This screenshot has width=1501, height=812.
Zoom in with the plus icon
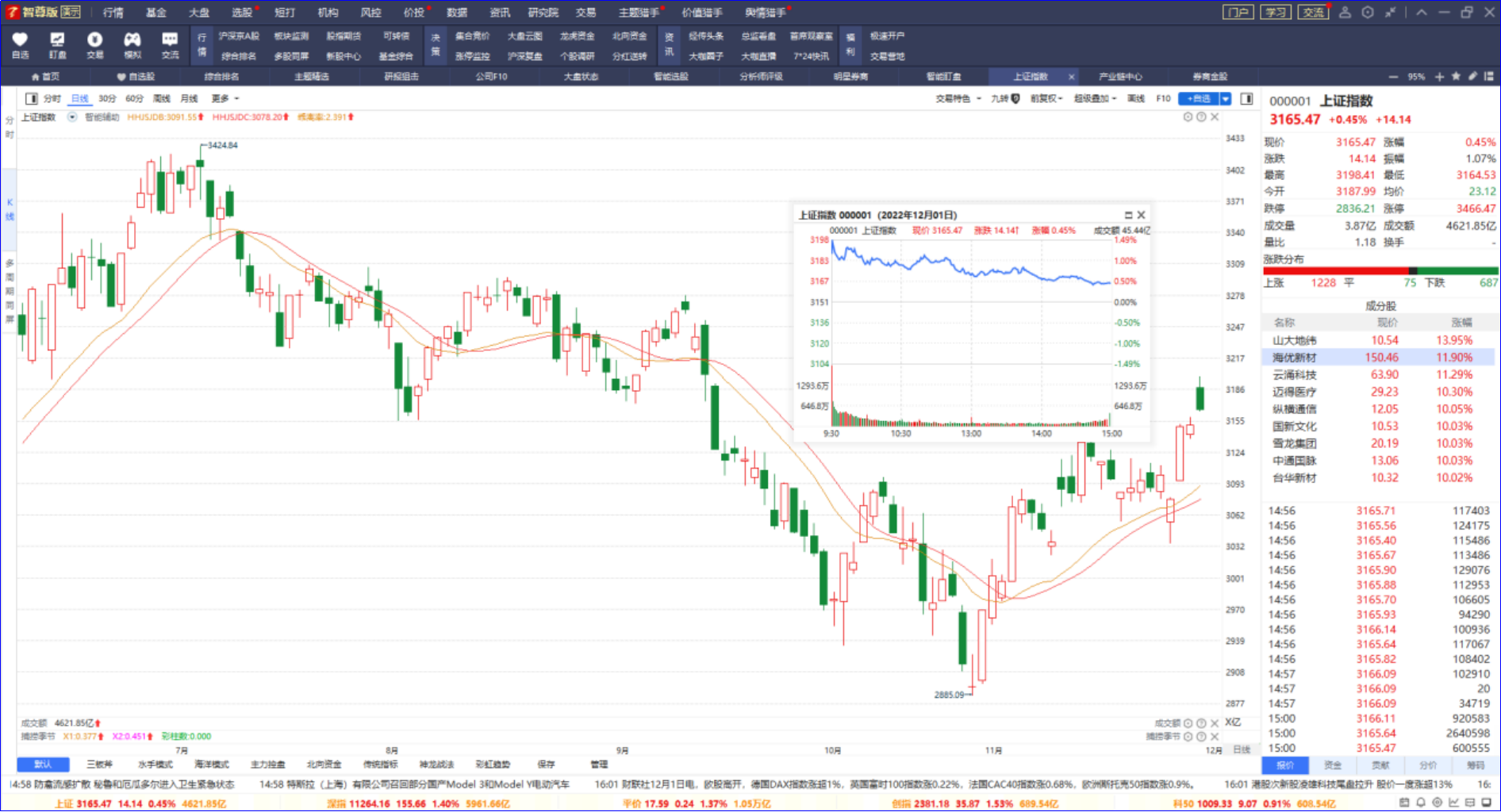[x=1439, y=77]
